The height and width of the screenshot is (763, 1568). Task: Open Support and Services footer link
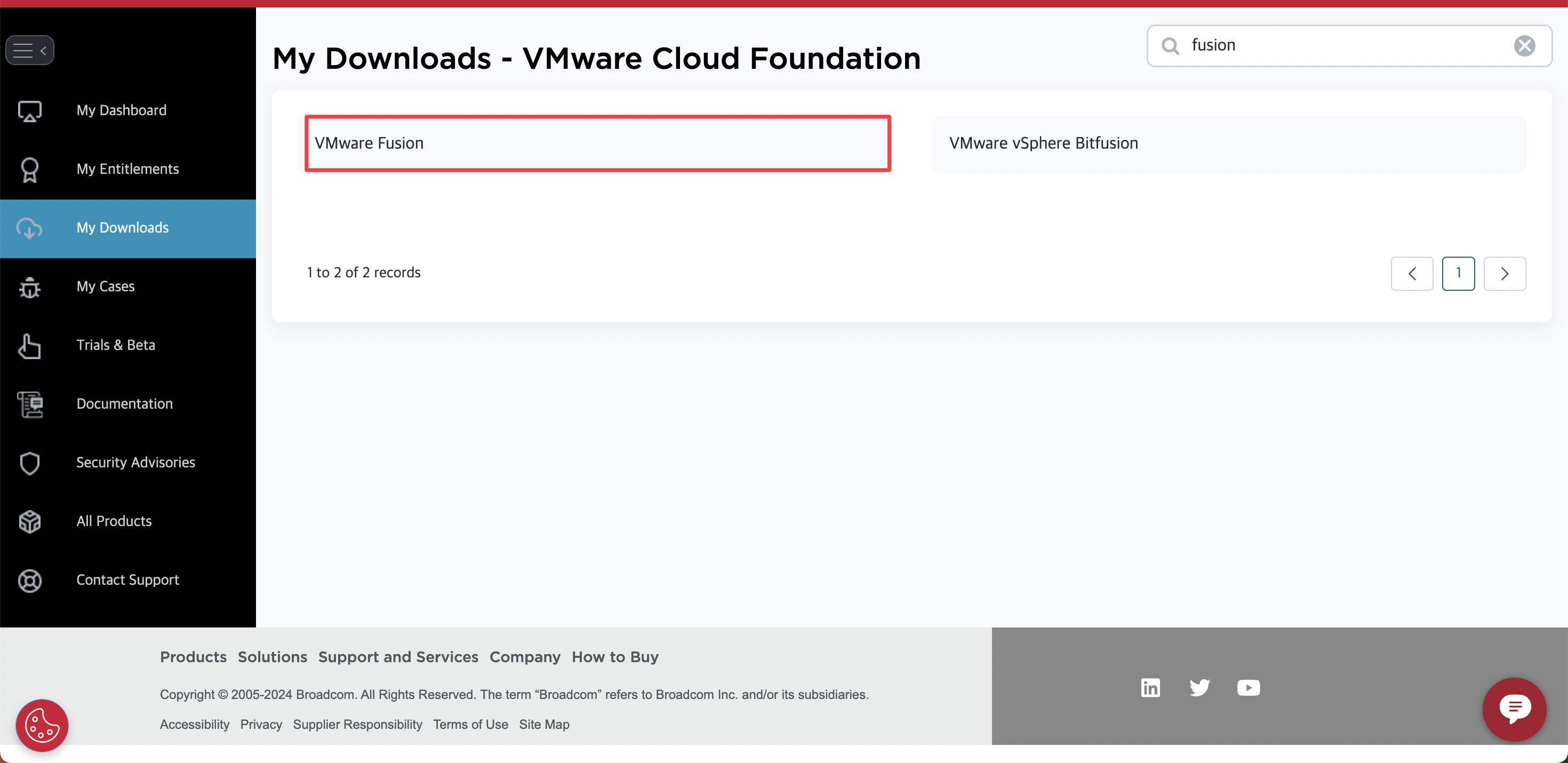click(398, 657)
